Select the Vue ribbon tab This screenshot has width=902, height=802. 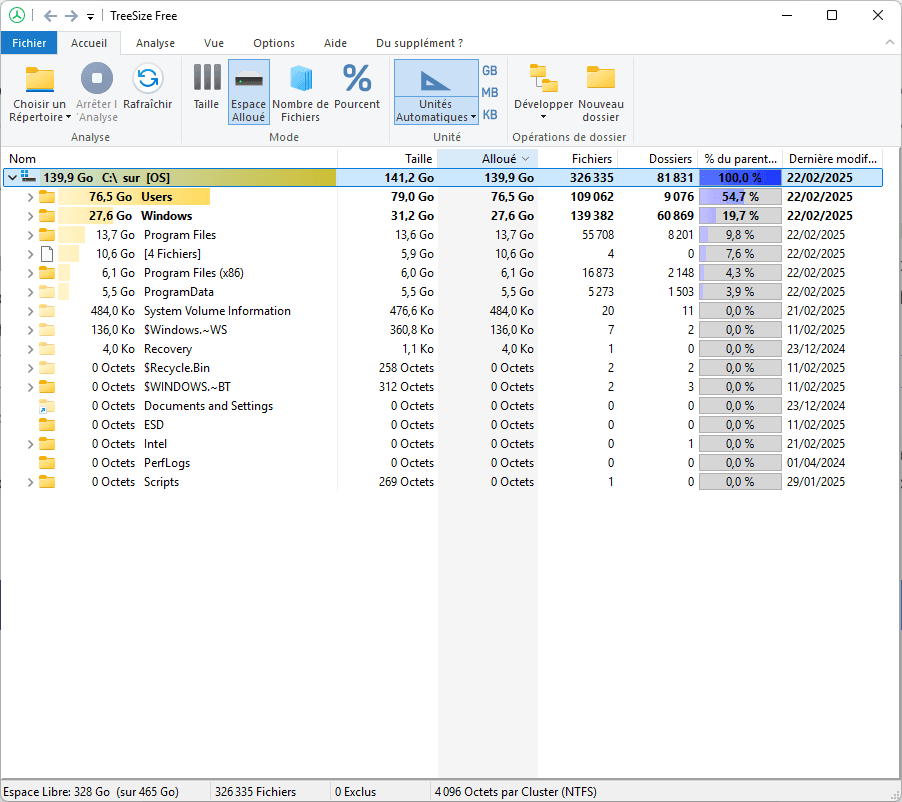(214, 43)
